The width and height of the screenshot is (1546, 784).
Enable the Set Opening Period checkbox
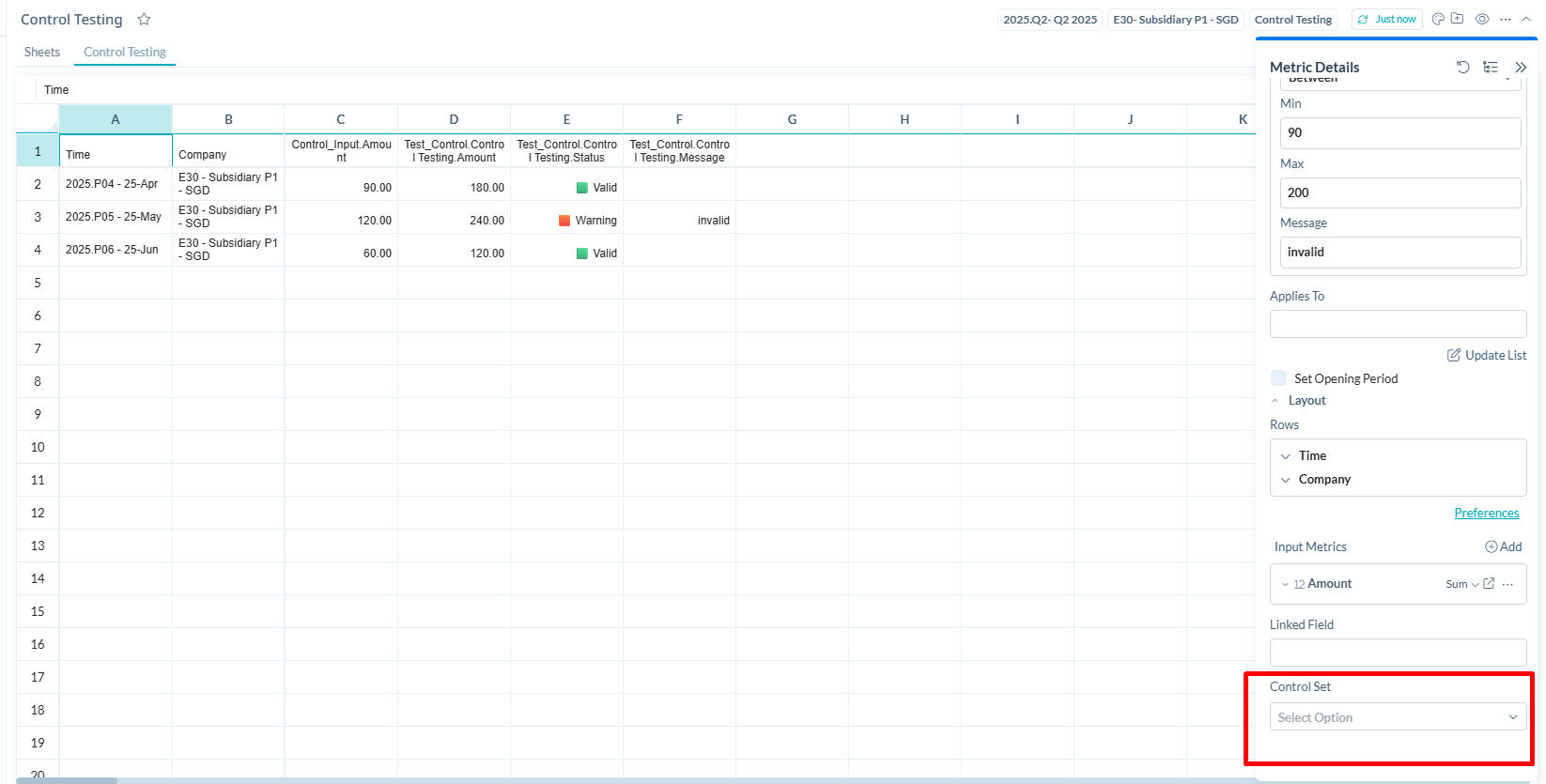pyautogui.click(x=1278, y=378)
